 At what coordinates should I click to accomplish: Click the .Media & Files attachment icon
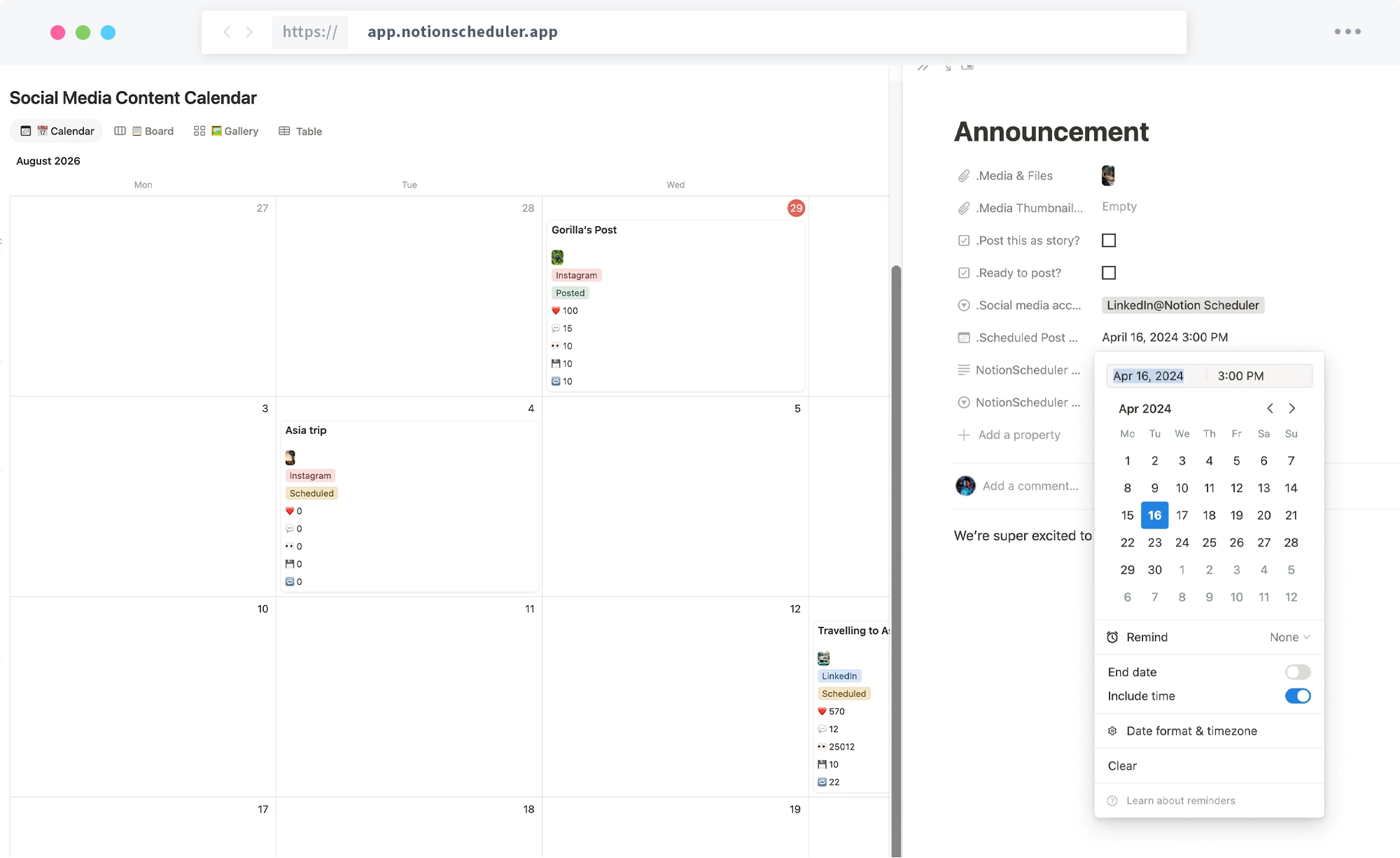click(x=964, y=176)
